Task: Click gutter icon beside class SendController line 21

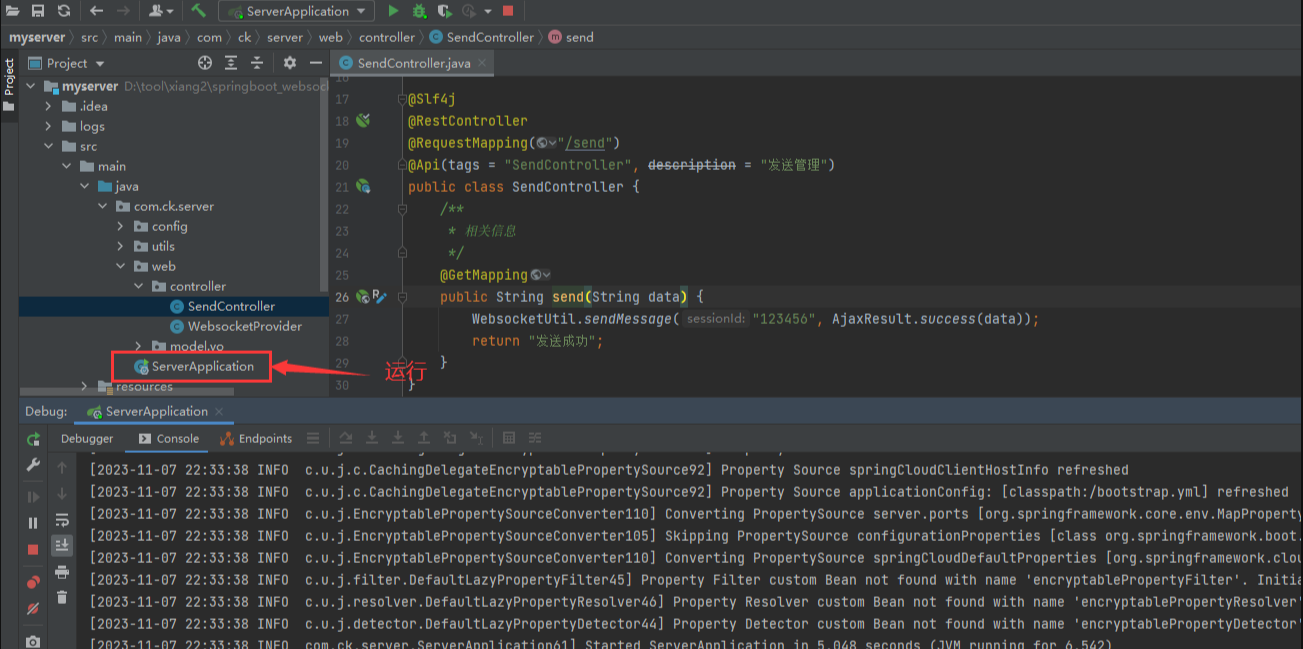Action: coord(363,186)
